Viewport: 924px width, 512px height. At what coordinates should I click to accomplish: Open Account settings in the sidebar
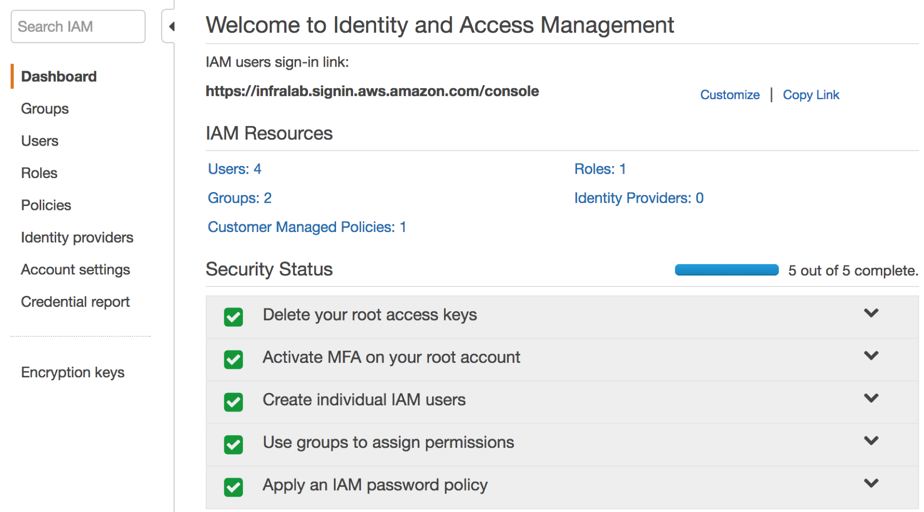click(75, 269)
